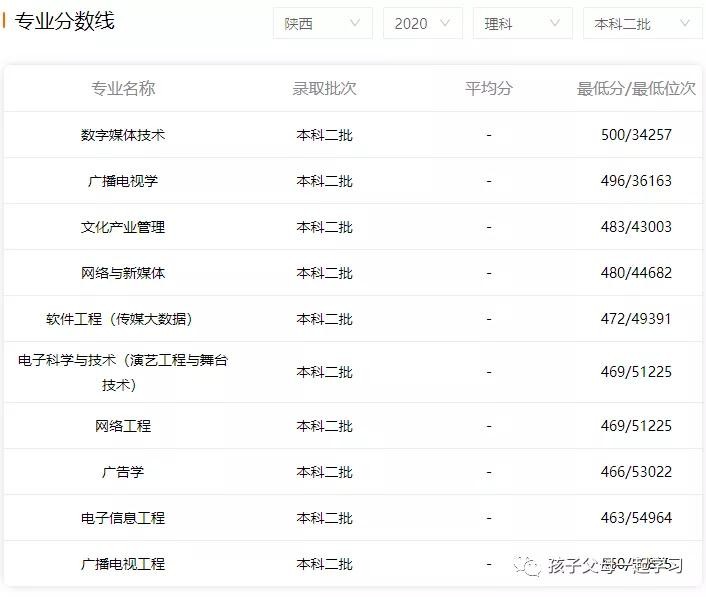The width and height of the screenshot is (706, 597).
Task: Click the 平均分 column header
Action: pyautogui.click(x=488, y=88)
